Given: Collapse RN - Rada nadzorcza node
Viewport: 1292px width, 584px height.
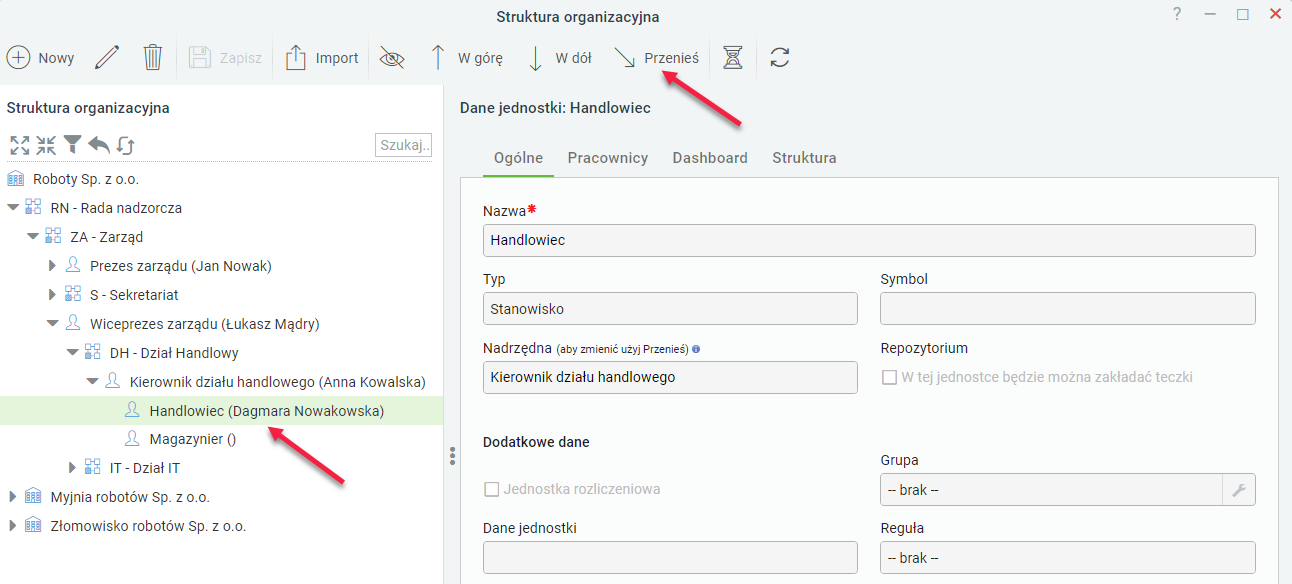Looking at the screenshot, I should tap(13, 208).
